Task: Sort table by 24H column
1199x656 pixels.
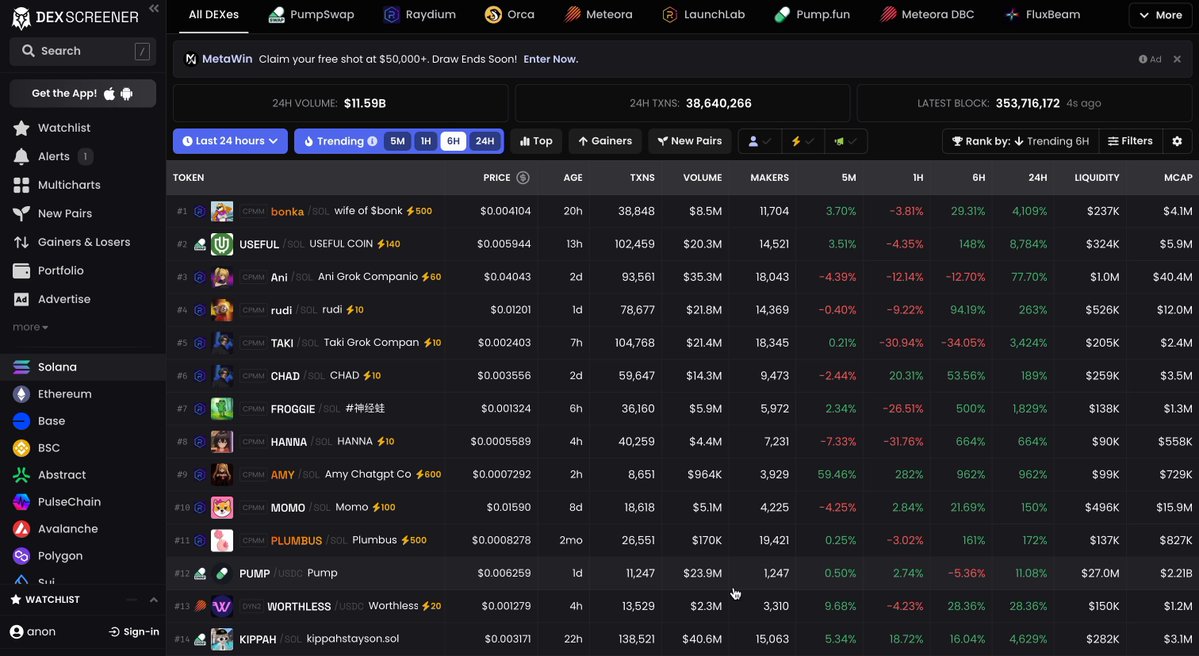Action: [x=1038, y=177]
